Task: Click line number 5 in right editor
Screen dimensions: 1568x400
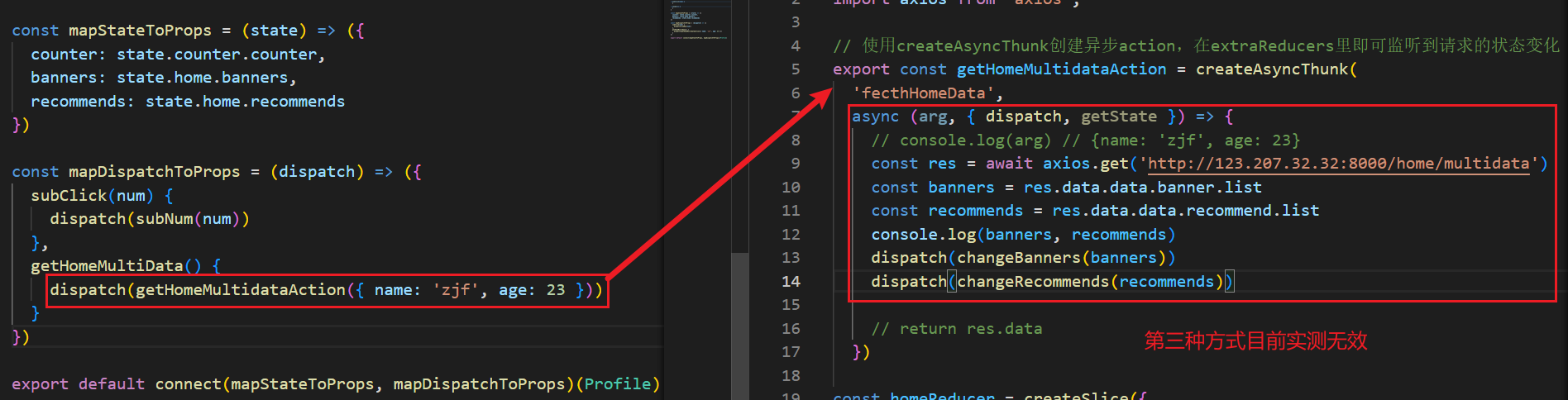Action: coord(796,69)
